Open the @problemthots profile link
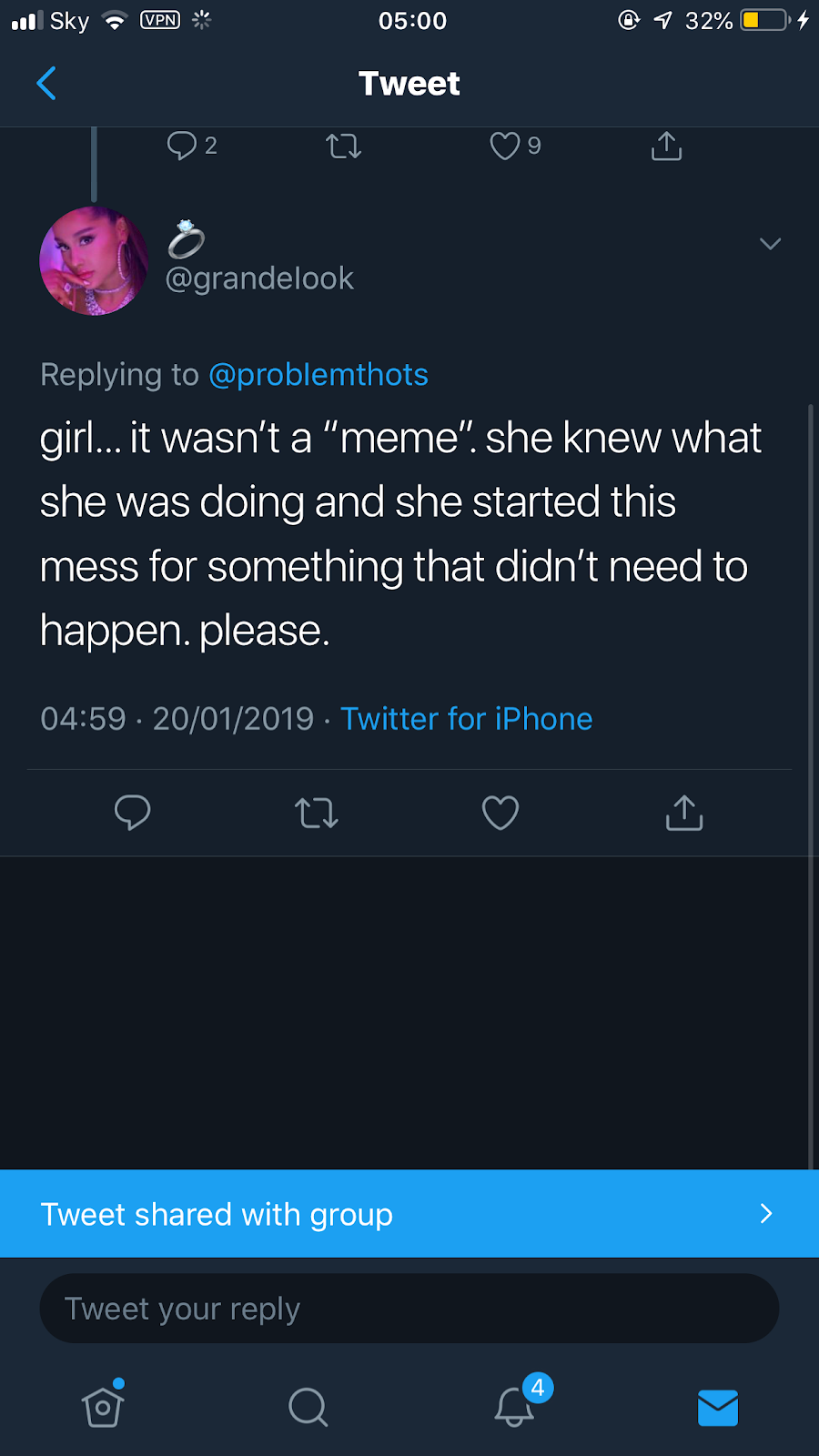Viewport: 819px width, 1456px height. pos(318,375)
